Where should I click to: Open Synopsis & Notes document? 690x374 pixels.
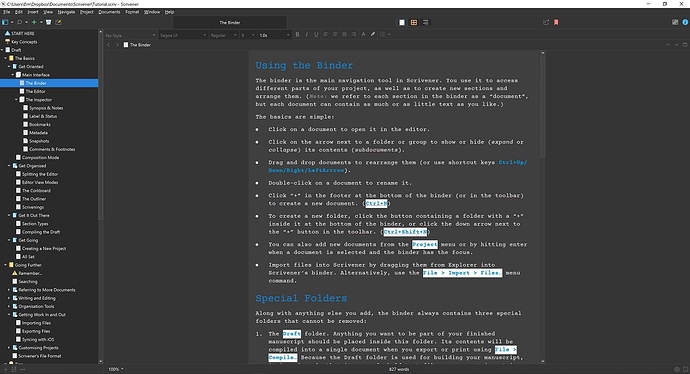[x=46, y=108]
